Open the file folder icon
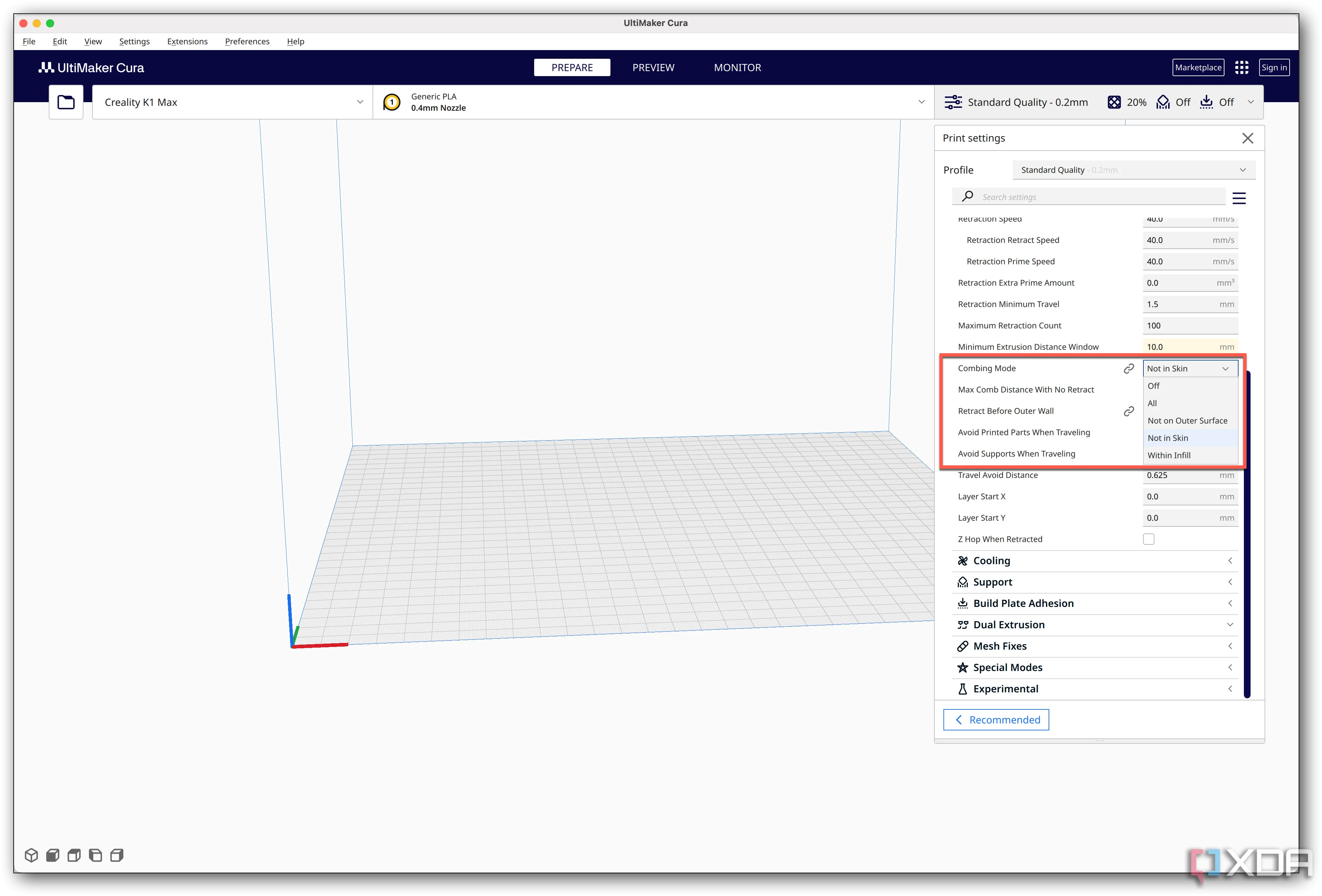The height and width of the screenshot is (896, 1322). (66, 102)
